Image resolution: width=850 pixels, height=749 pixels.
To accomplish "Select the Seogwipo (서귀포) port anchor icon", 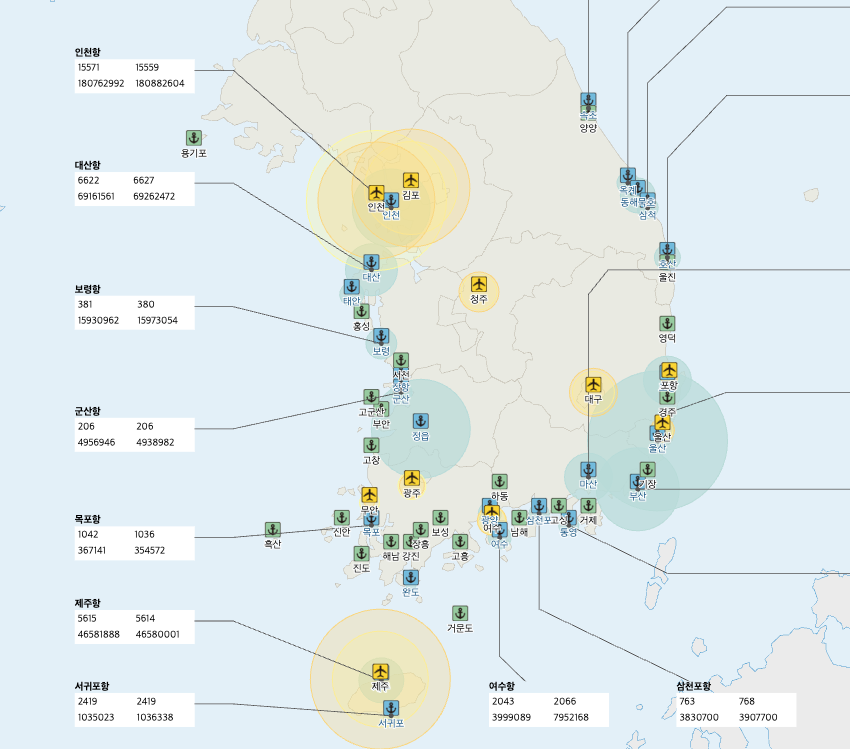I will click(391, 708).
